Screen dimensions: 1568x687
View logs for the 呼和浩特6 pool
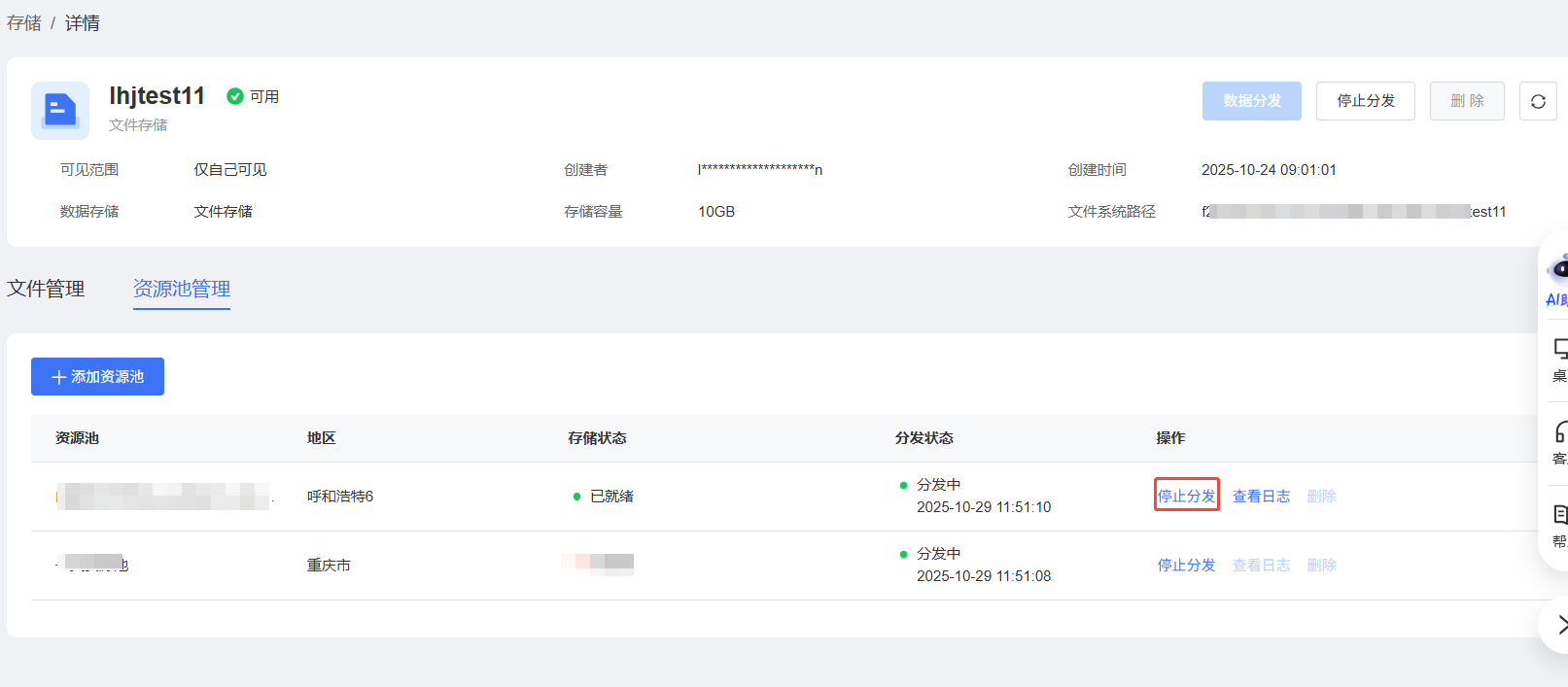point(1261,496)
